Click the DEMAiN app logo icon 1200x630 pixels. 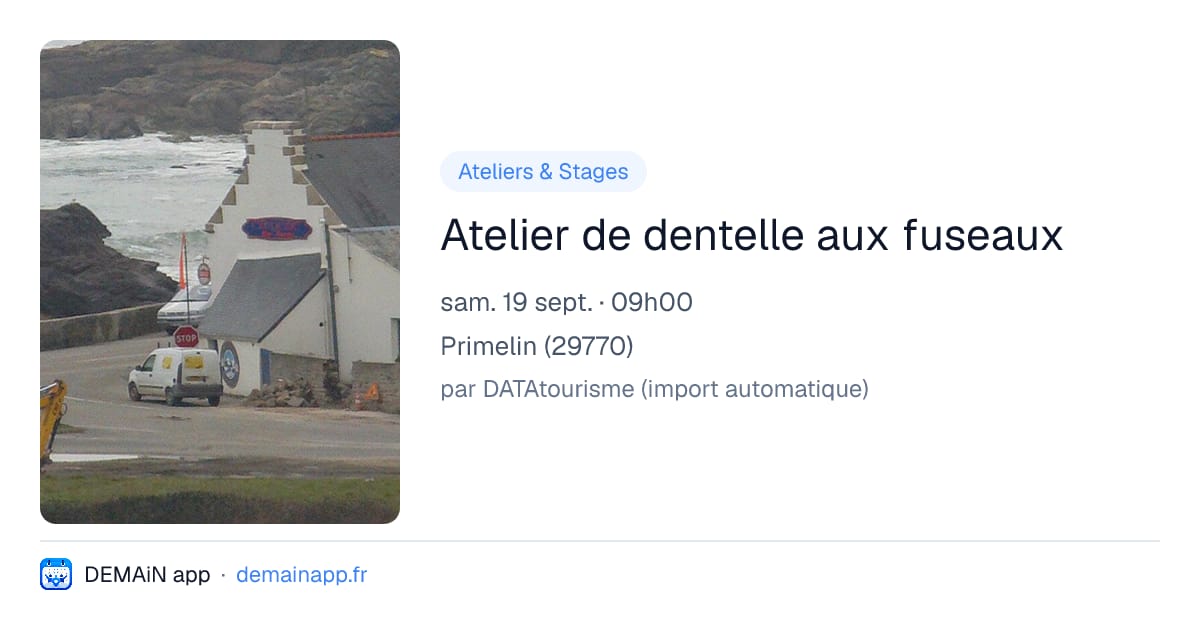click(56, 574)
